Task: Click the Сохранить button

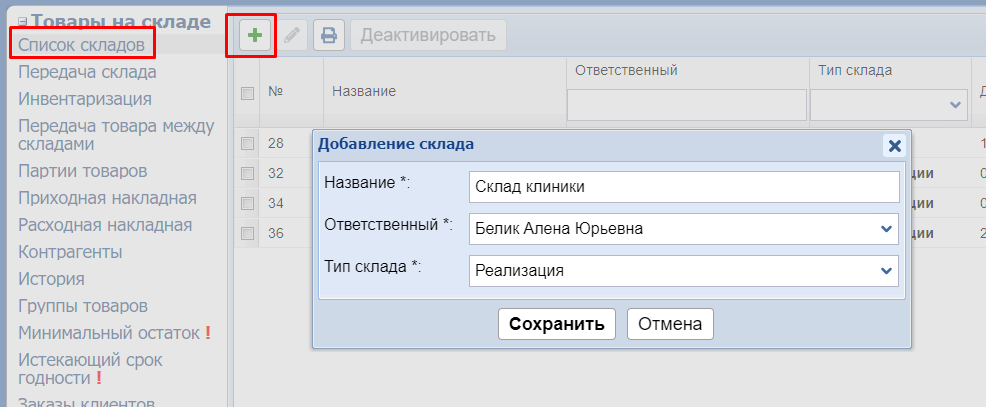Action: [x=556, y=324]
